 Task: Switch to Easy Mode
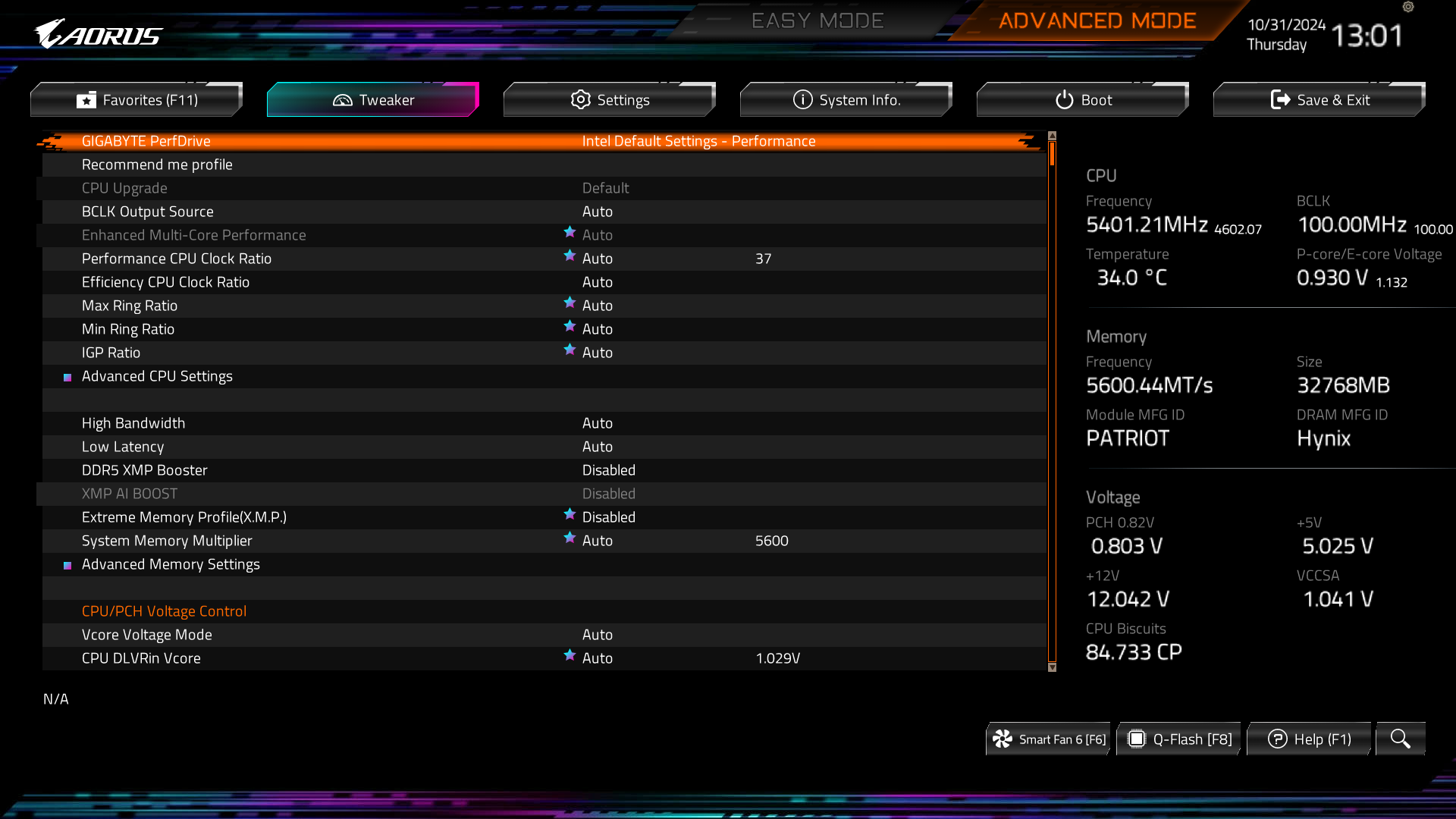tap(817, 20)
